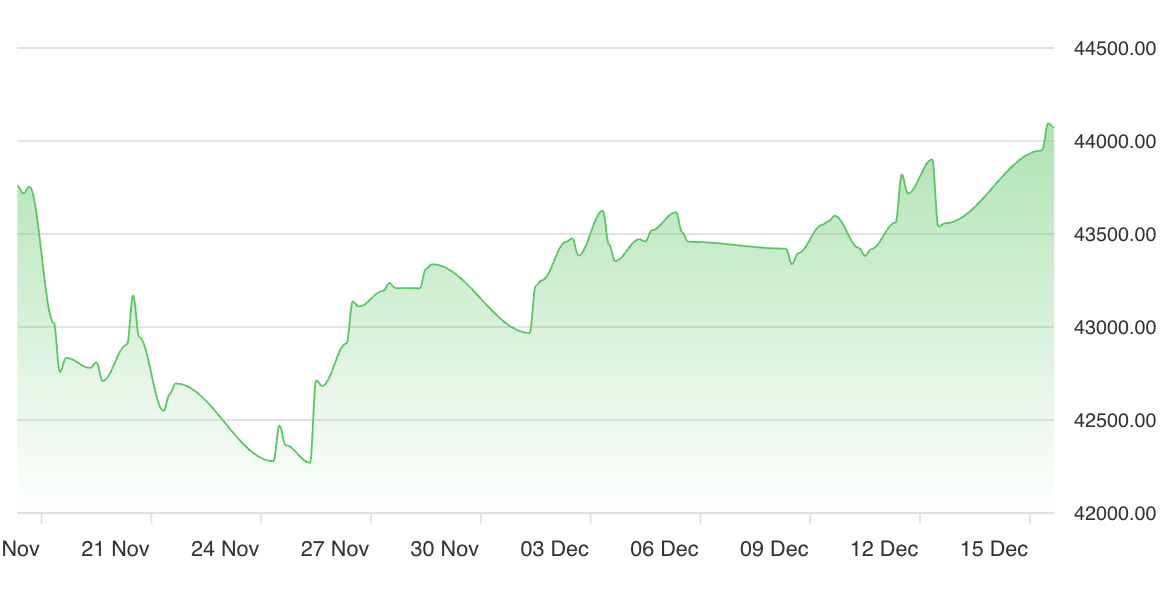Click the 43500.00 price label

click(1114, 235)
